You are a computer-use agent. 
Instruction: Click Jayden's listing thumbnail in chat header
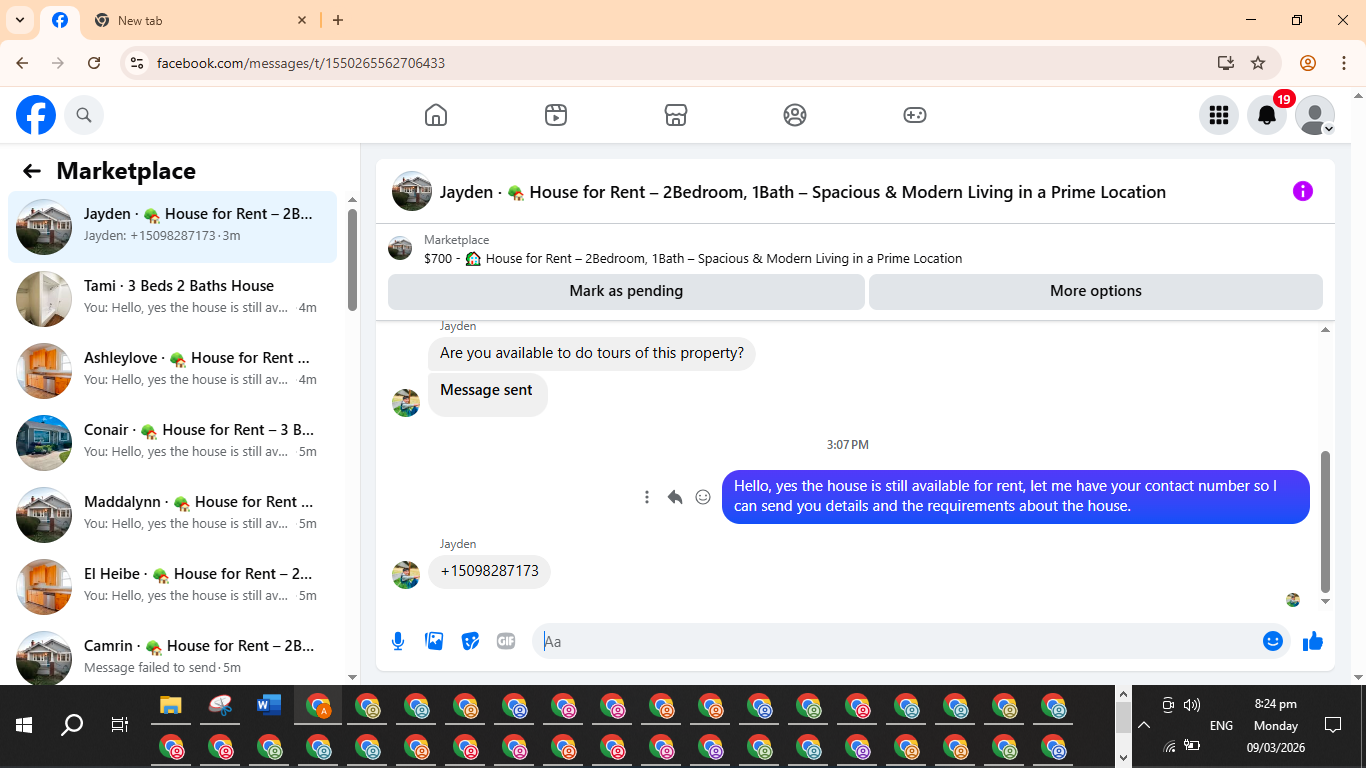point(412,191)
